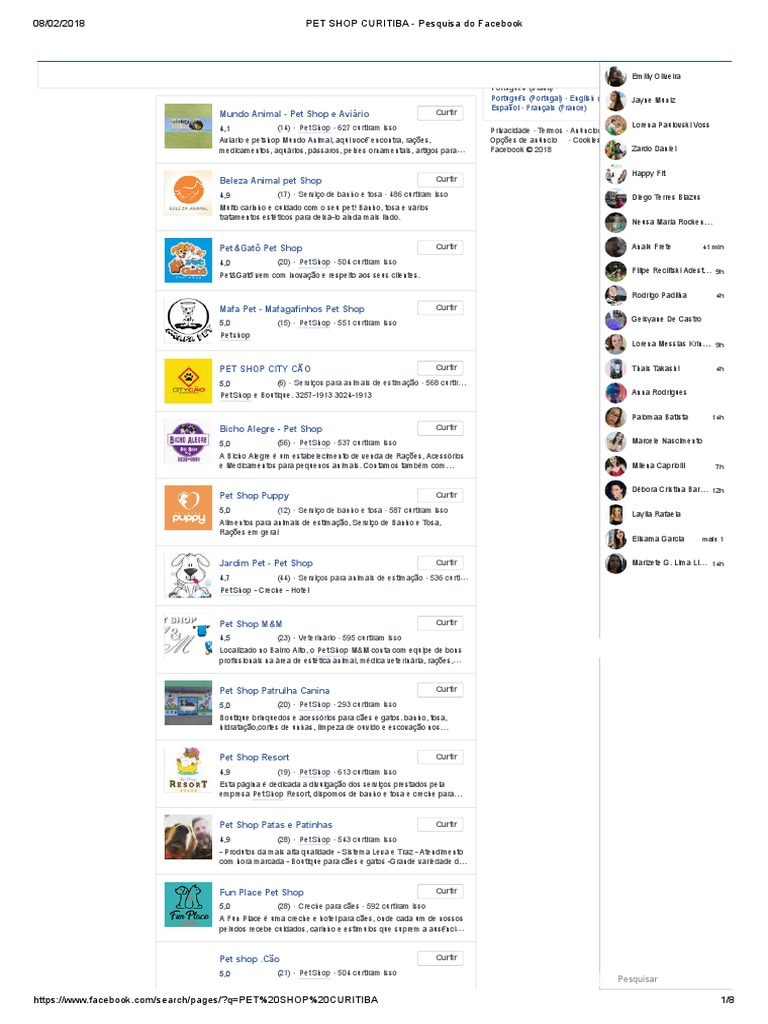
Task: Click Jardim Pet cartoon dog thumbnail
Action: coord(188,575)
